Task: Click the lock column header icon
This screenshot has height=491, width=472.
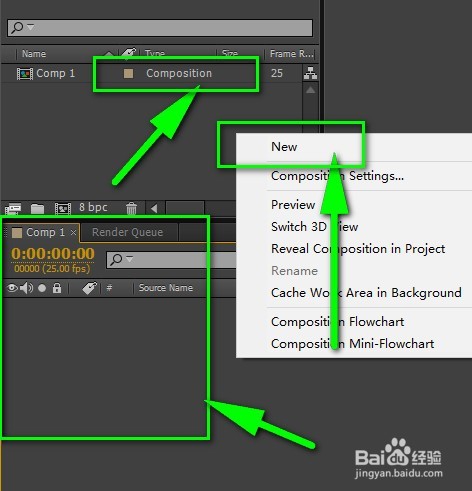Action: [x=57, y=288]
